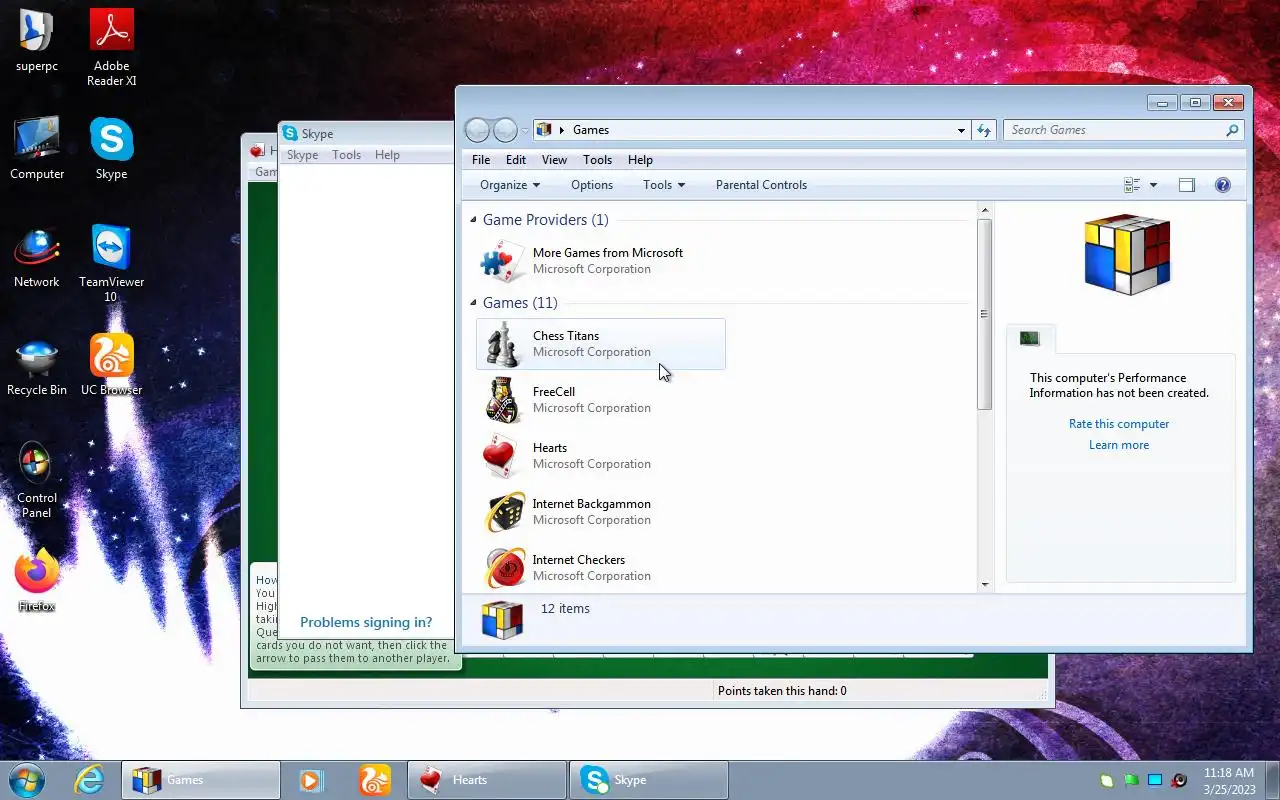The width and height of the screenshot is (1280, 800).
Task: Open the File menu in Games window
Action: point(481,160)
